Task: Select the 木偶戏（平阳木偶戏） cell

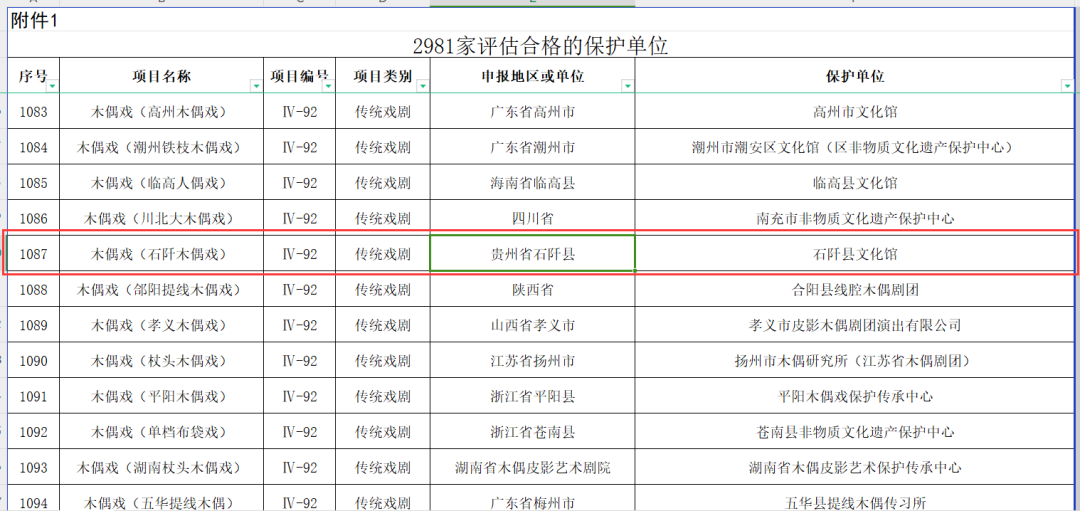Action: 161,396
